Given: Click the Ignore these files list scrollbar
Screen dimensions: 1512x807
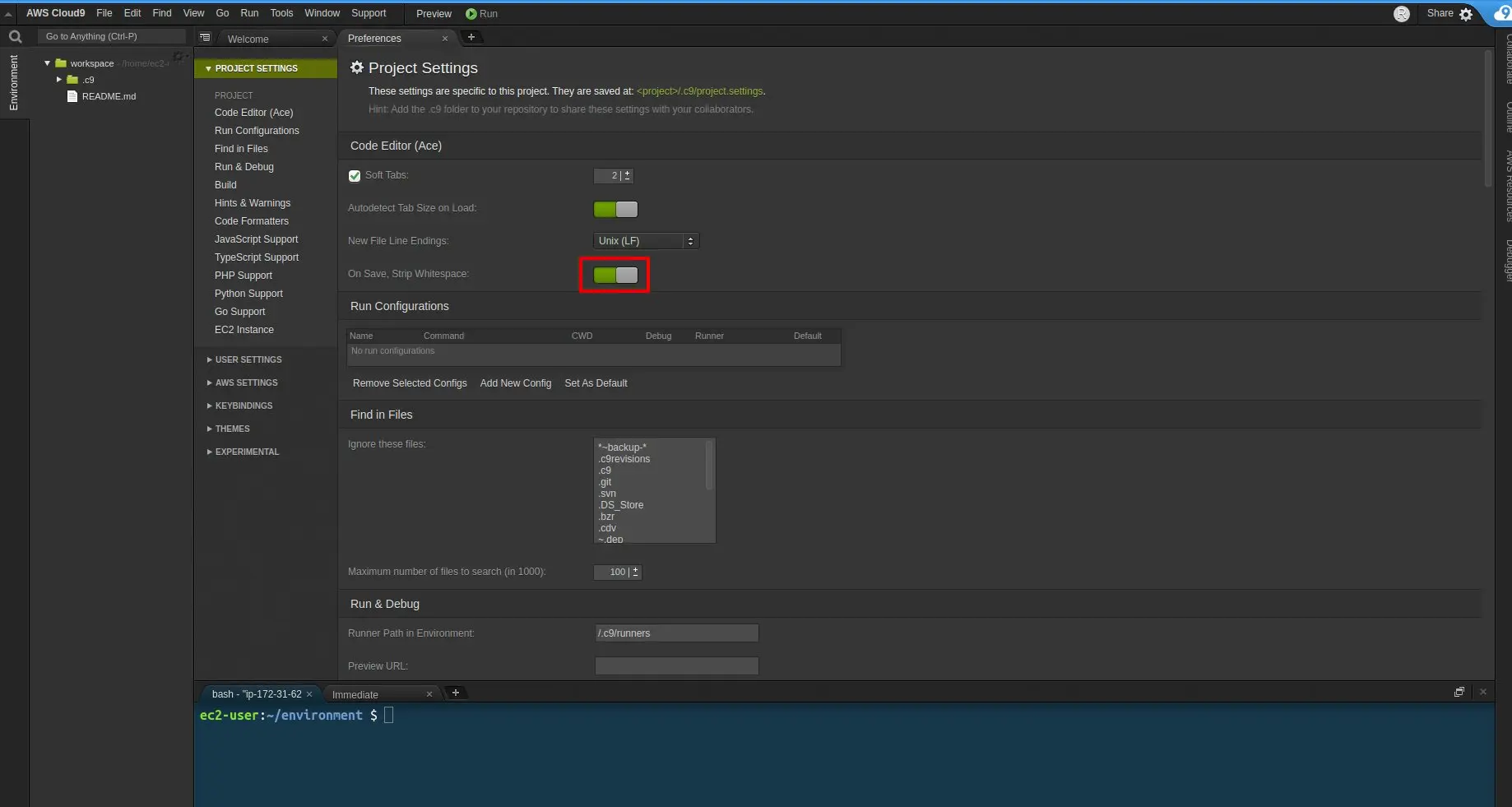Looking at the screenshot, I should click(709, 466).
